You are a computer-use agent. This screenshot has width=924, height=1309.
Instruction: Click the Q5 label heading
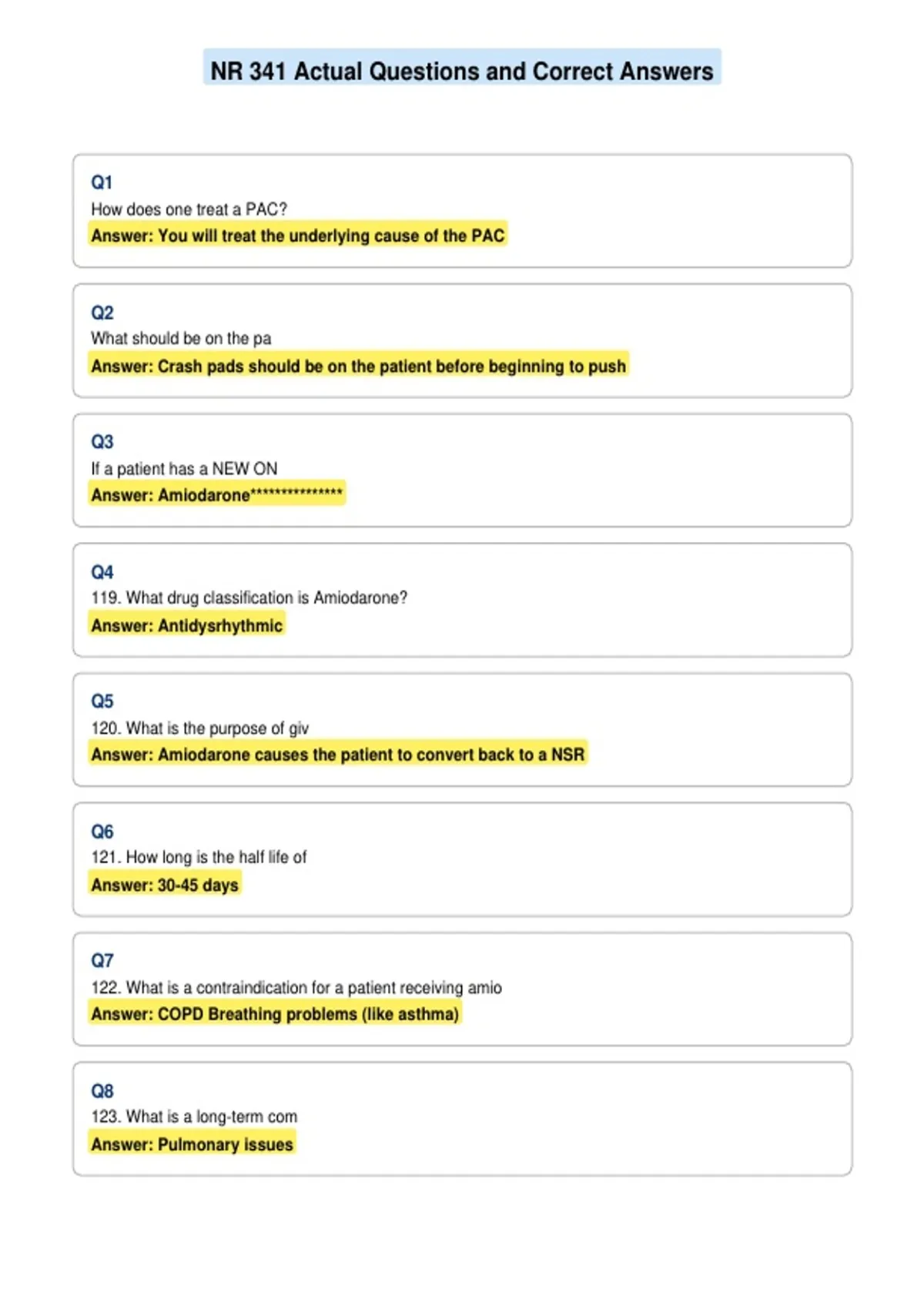click(102, 701)
